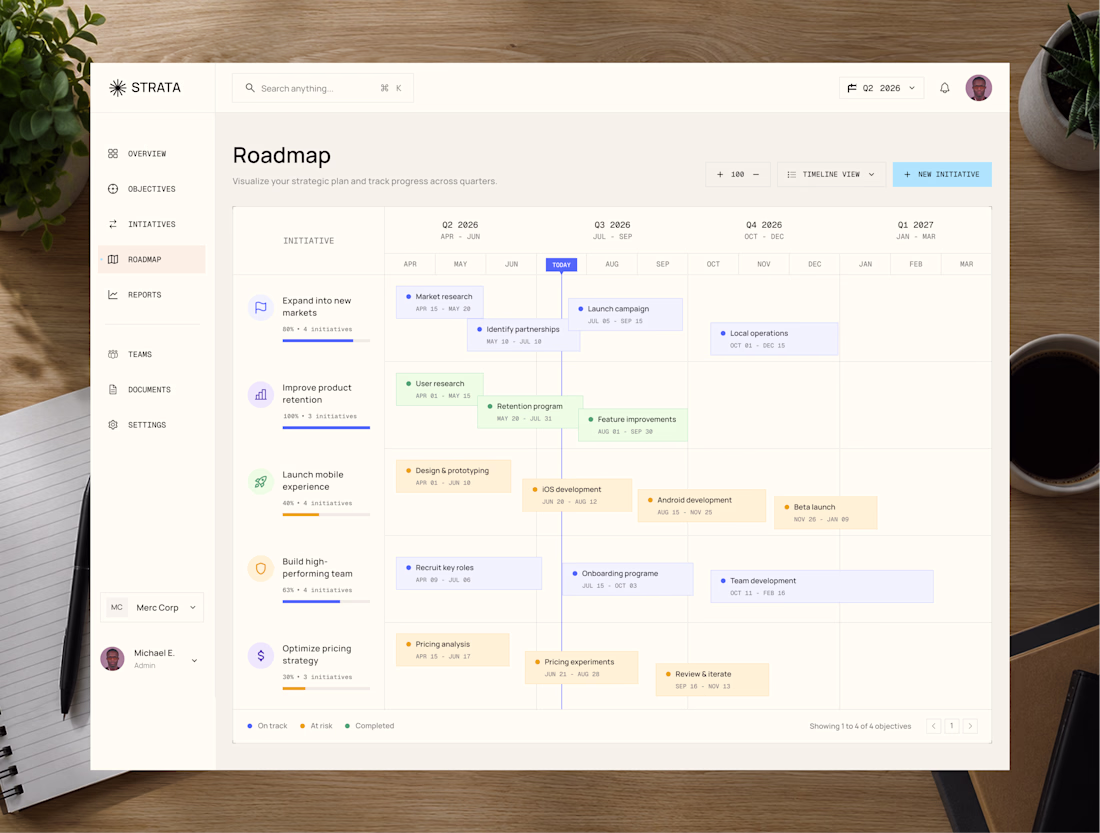
Task: Open the Android development task bar
Action: point(702,506)
